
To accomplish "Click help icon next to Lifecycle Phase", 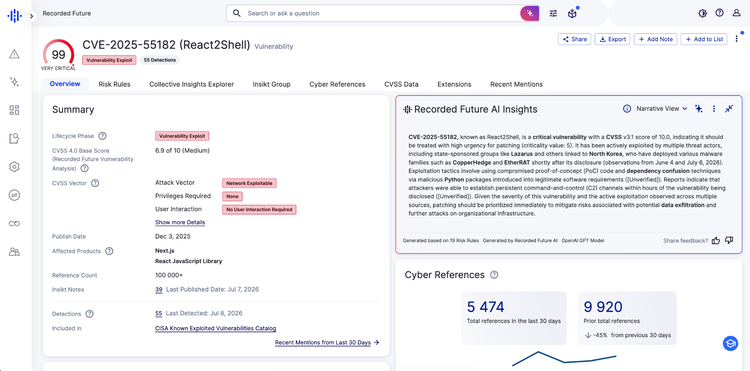I will tap(102, 136).
